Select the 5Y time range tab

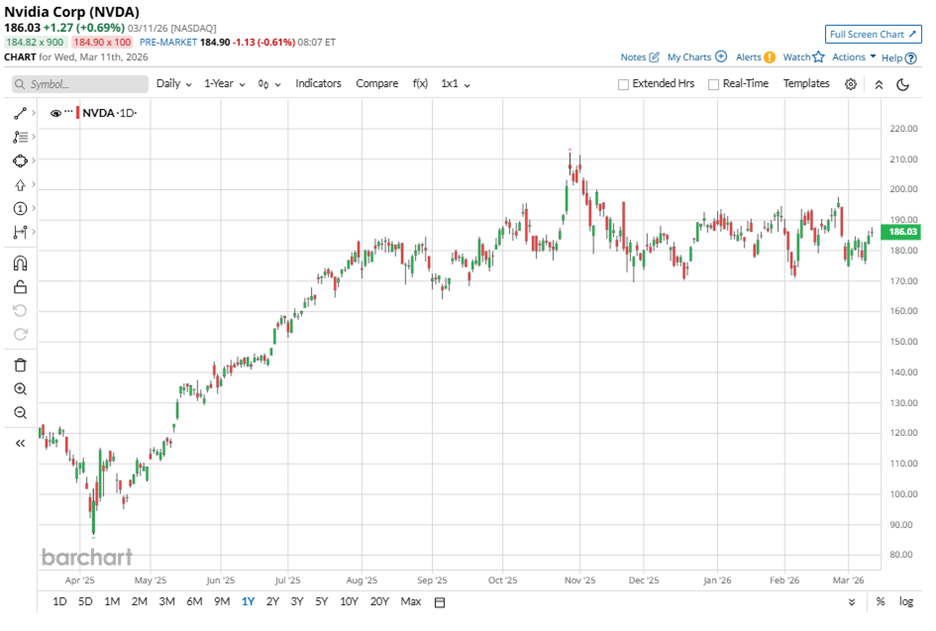pyautogui.click(x=321, y=601)
